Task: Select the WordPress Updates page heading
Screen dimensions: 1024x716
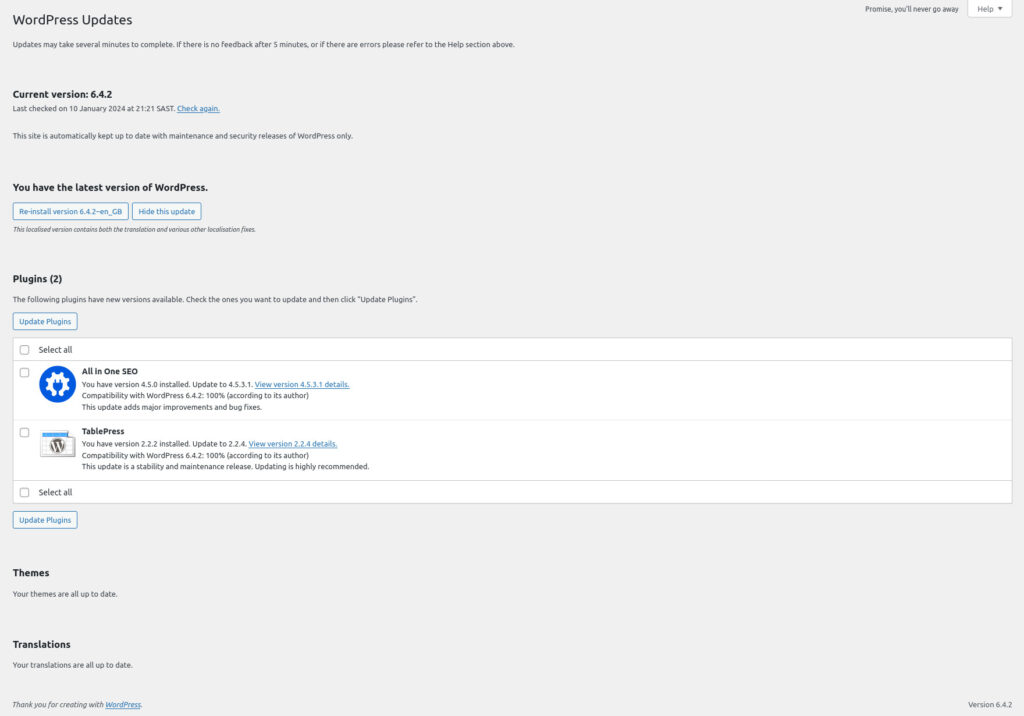Action: click(72, 19)
